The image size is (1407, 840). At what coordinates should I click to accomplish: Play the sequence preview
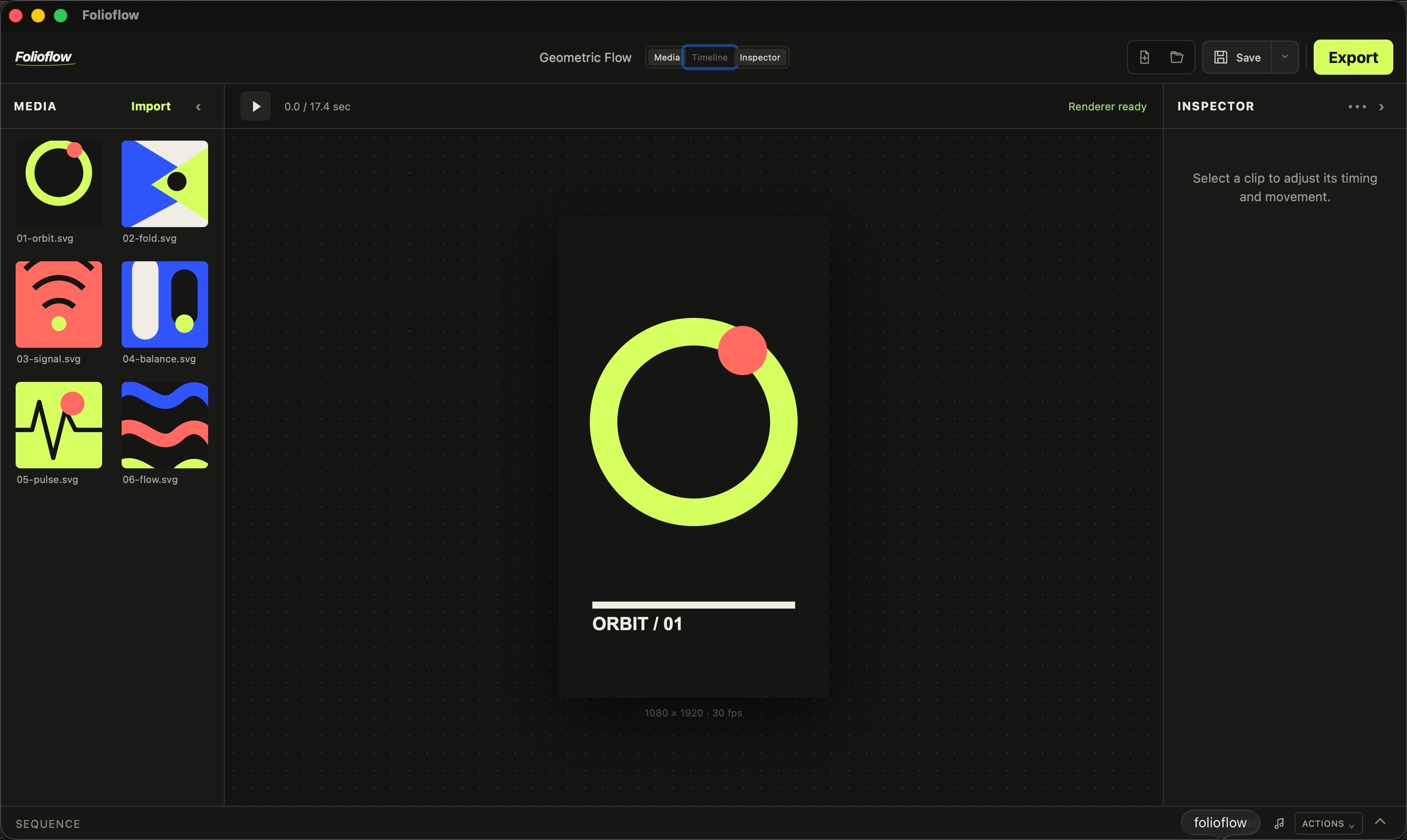256,106
